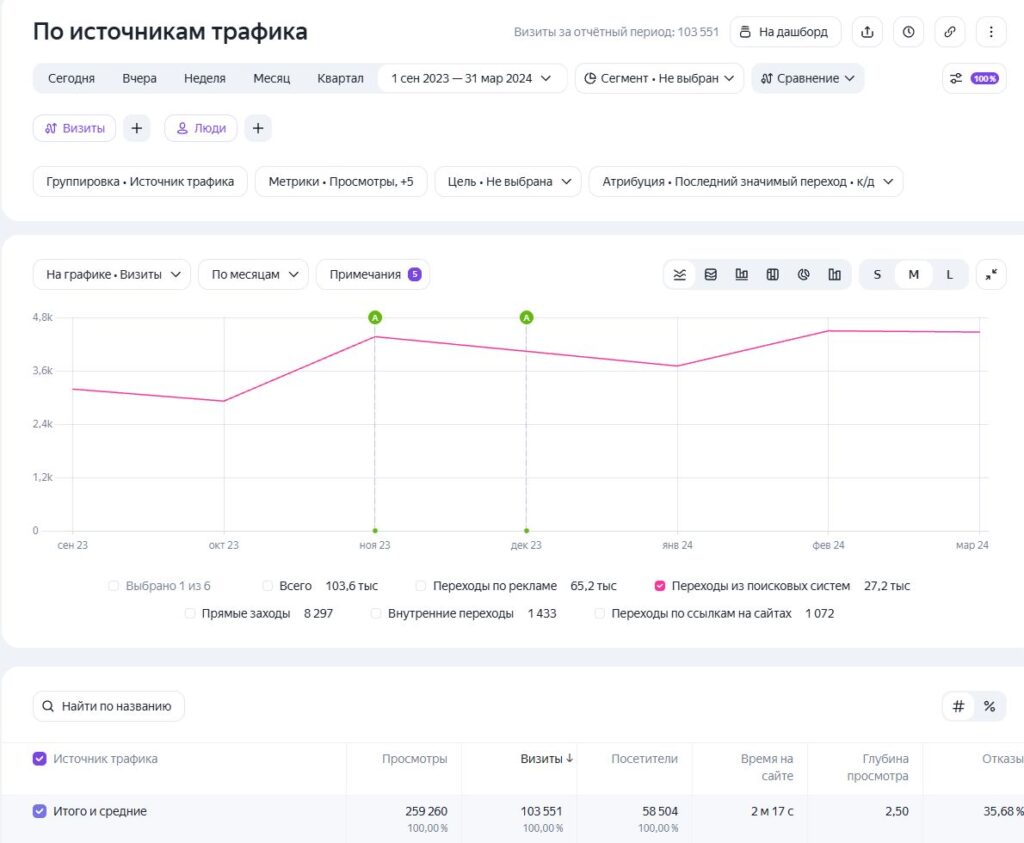Open sampling accuracy 100% settings
This screenshot has width=1024, height=843.
(x=974, y=78)
